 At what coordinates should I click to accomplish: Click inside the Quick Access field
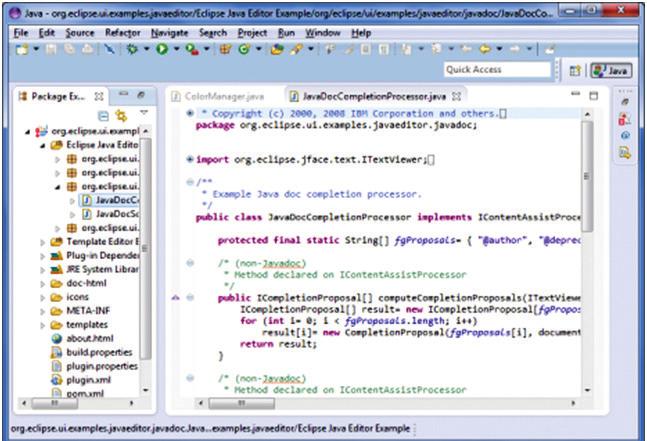[498, 69]
